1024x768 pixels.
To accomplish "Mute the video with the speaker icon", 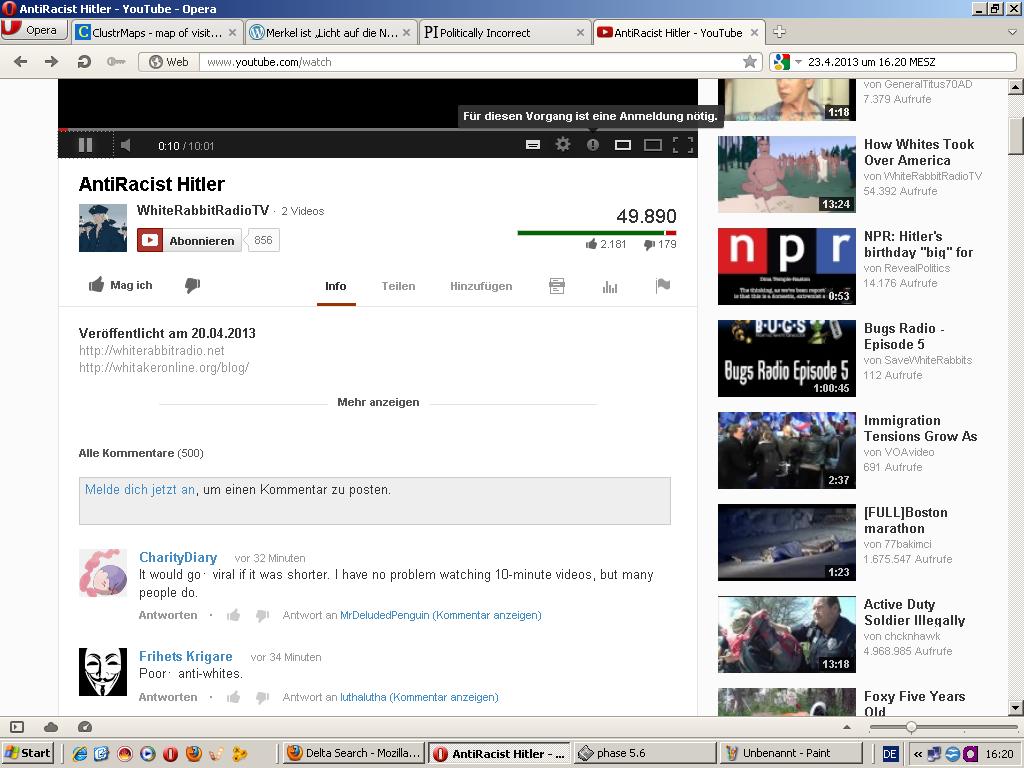I will (x=125, y=145).
